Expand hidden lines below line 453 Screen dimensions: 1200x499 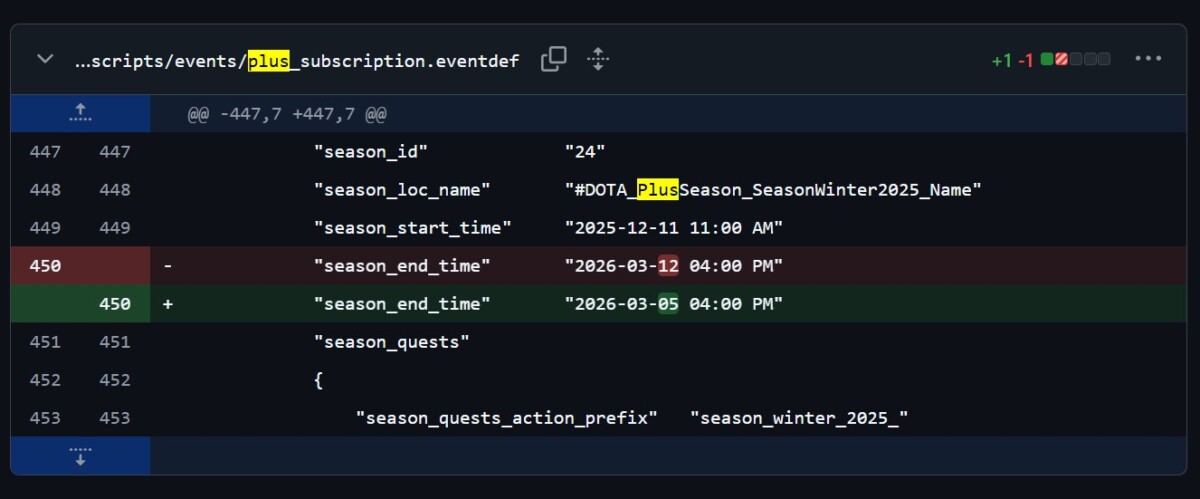tap(80, 456)
